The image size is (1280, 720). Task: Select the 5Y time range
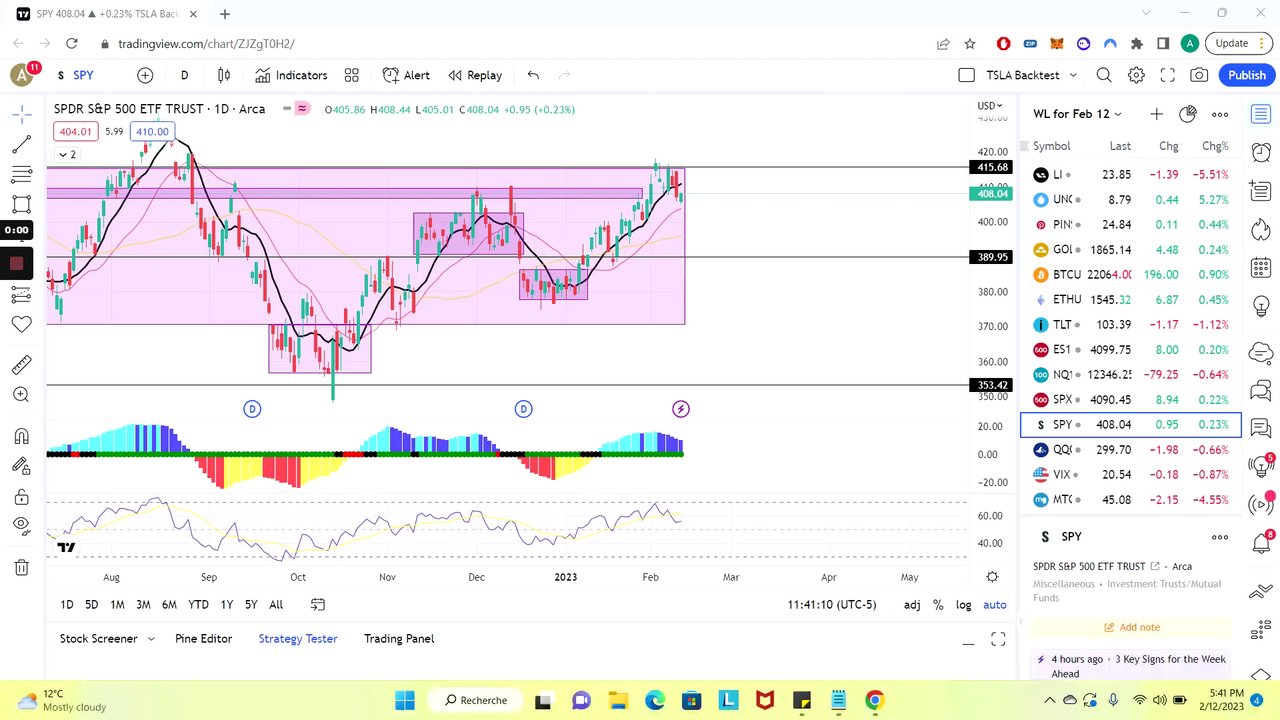pos(251,604)
